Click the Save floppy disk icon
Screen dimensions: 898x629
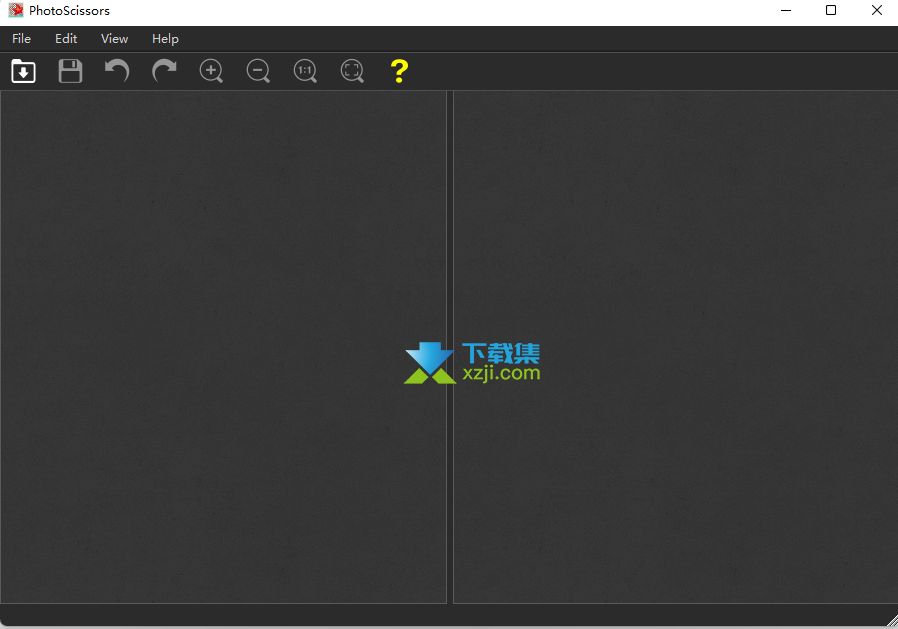[70, 71]
